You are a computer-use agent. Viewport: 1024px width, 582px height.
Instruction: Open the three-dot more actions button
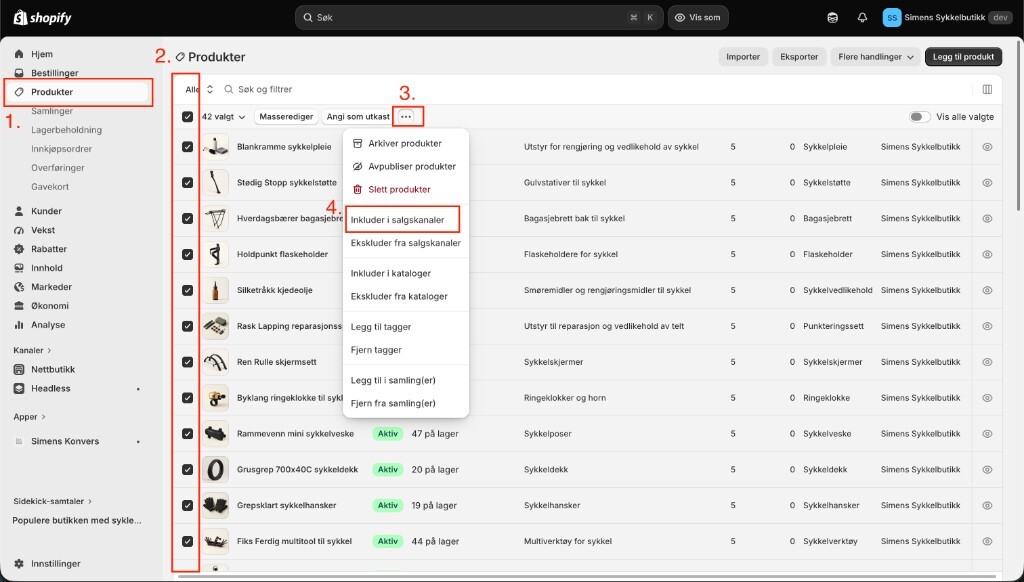pos(406,116)
